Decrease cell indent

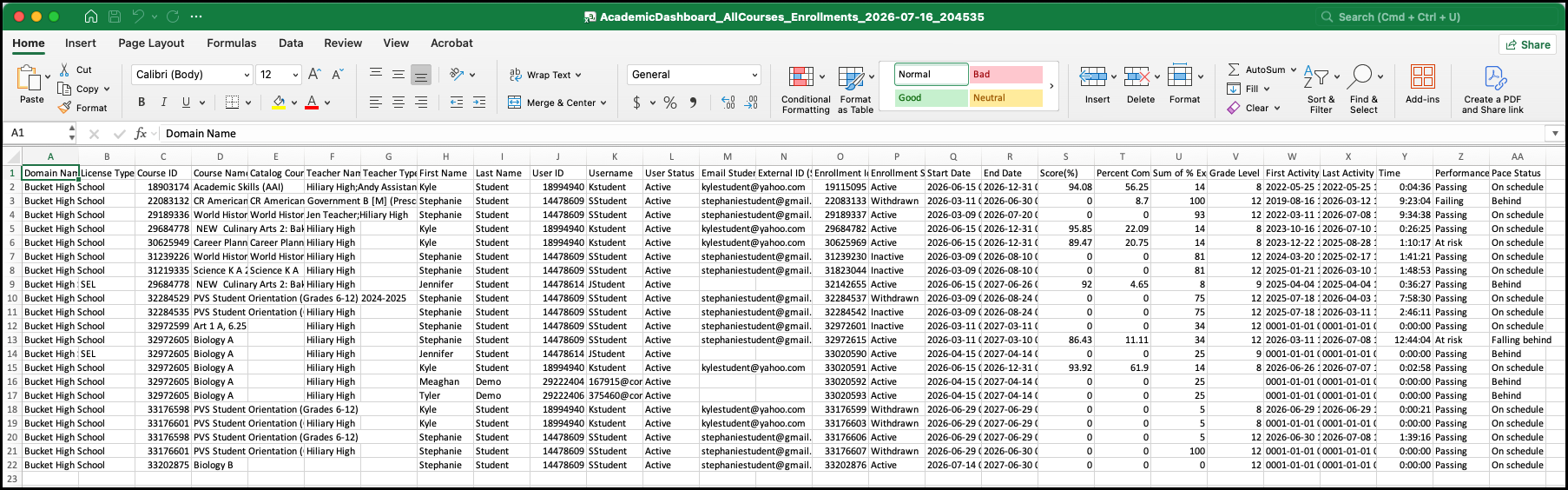point(457,103)
